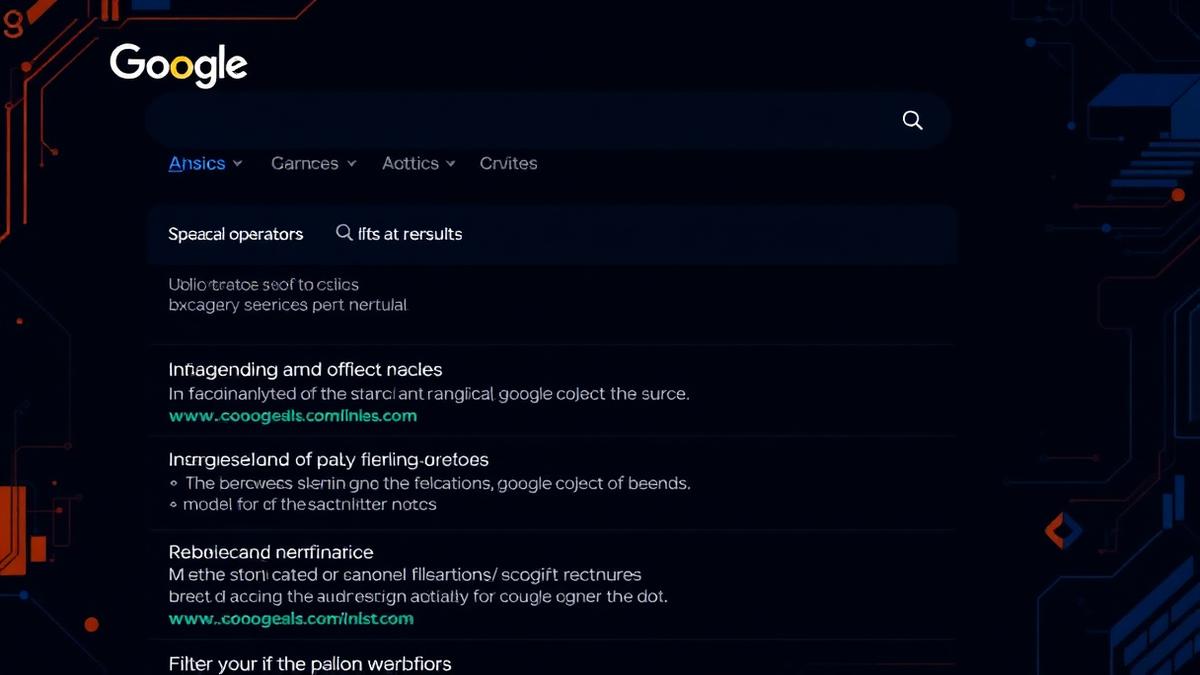Click inside the empty search input field
1200x675 pixels.
[500, 119]
